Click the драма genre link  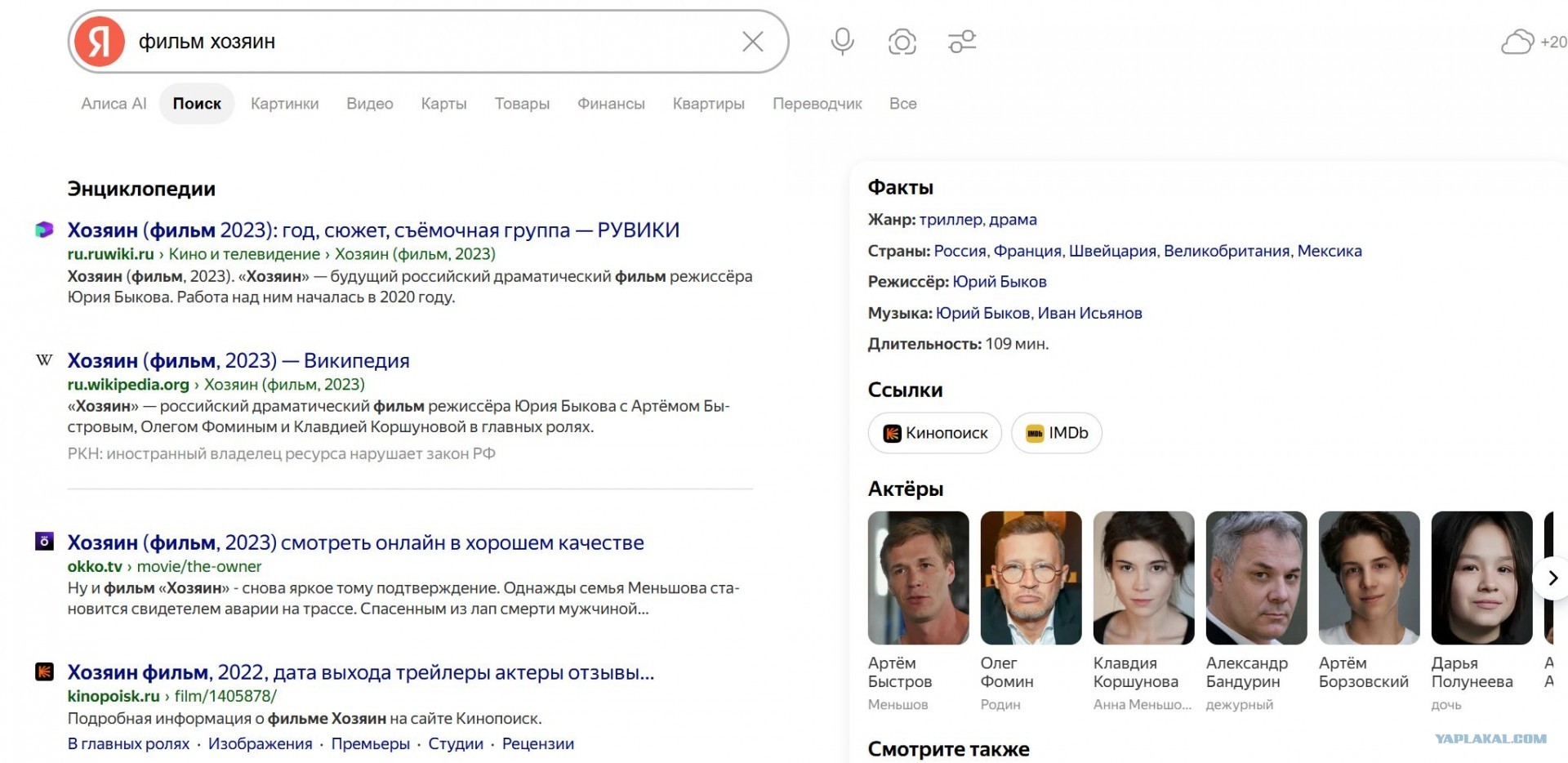coord(1013,219)
